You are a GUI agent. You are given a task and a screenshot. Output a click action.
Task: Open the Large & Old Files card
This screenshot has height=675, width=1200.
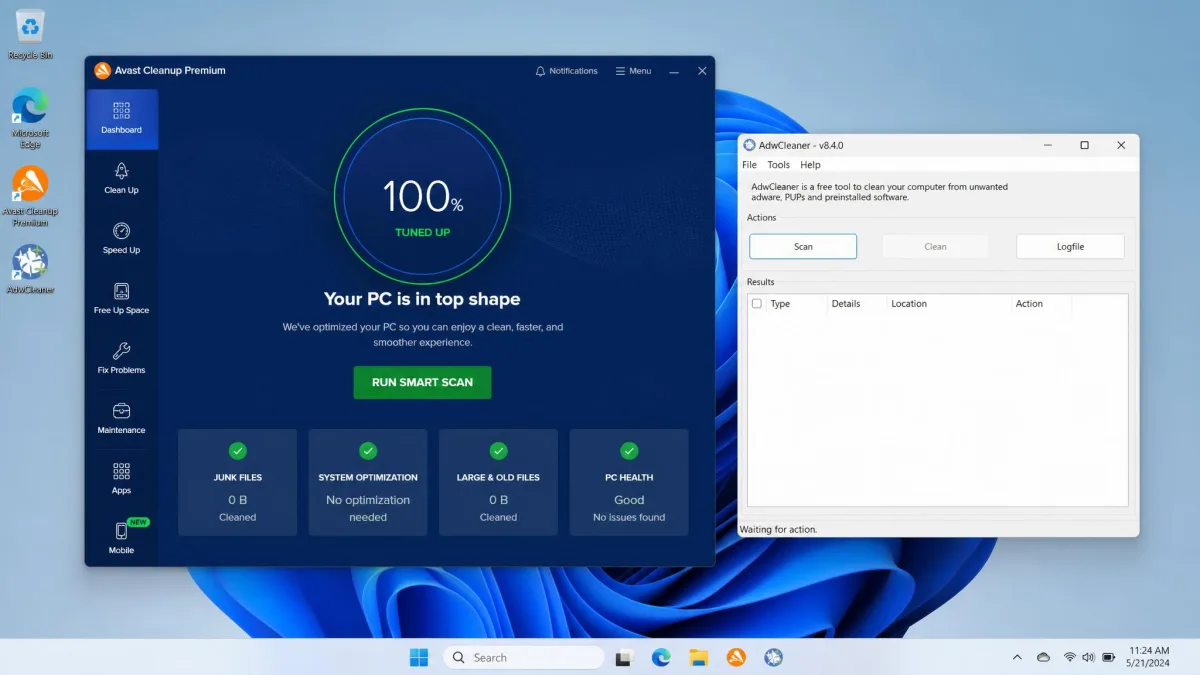[498, 482]
